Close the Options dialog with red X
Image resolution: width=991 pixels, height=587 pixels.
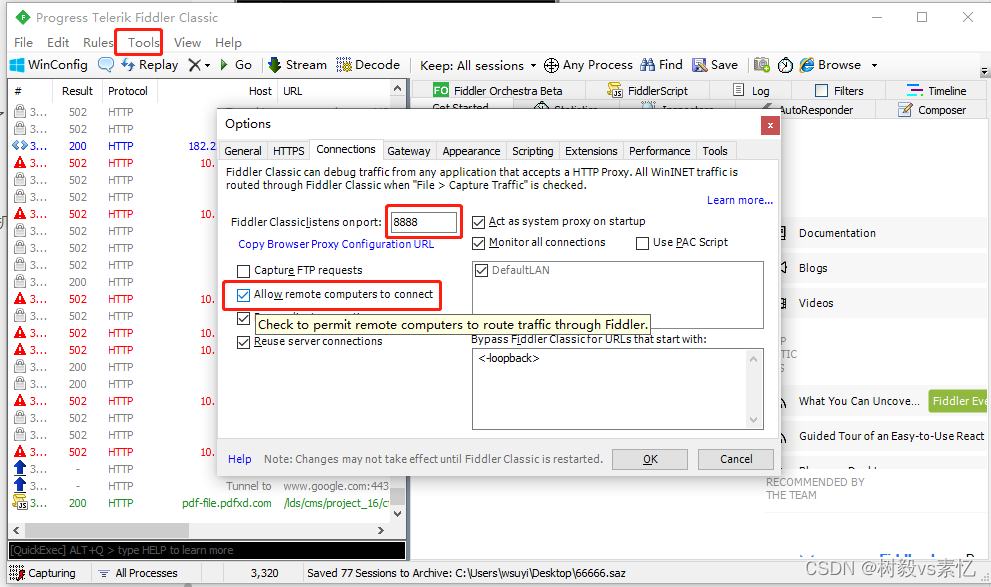pos(770,125)
